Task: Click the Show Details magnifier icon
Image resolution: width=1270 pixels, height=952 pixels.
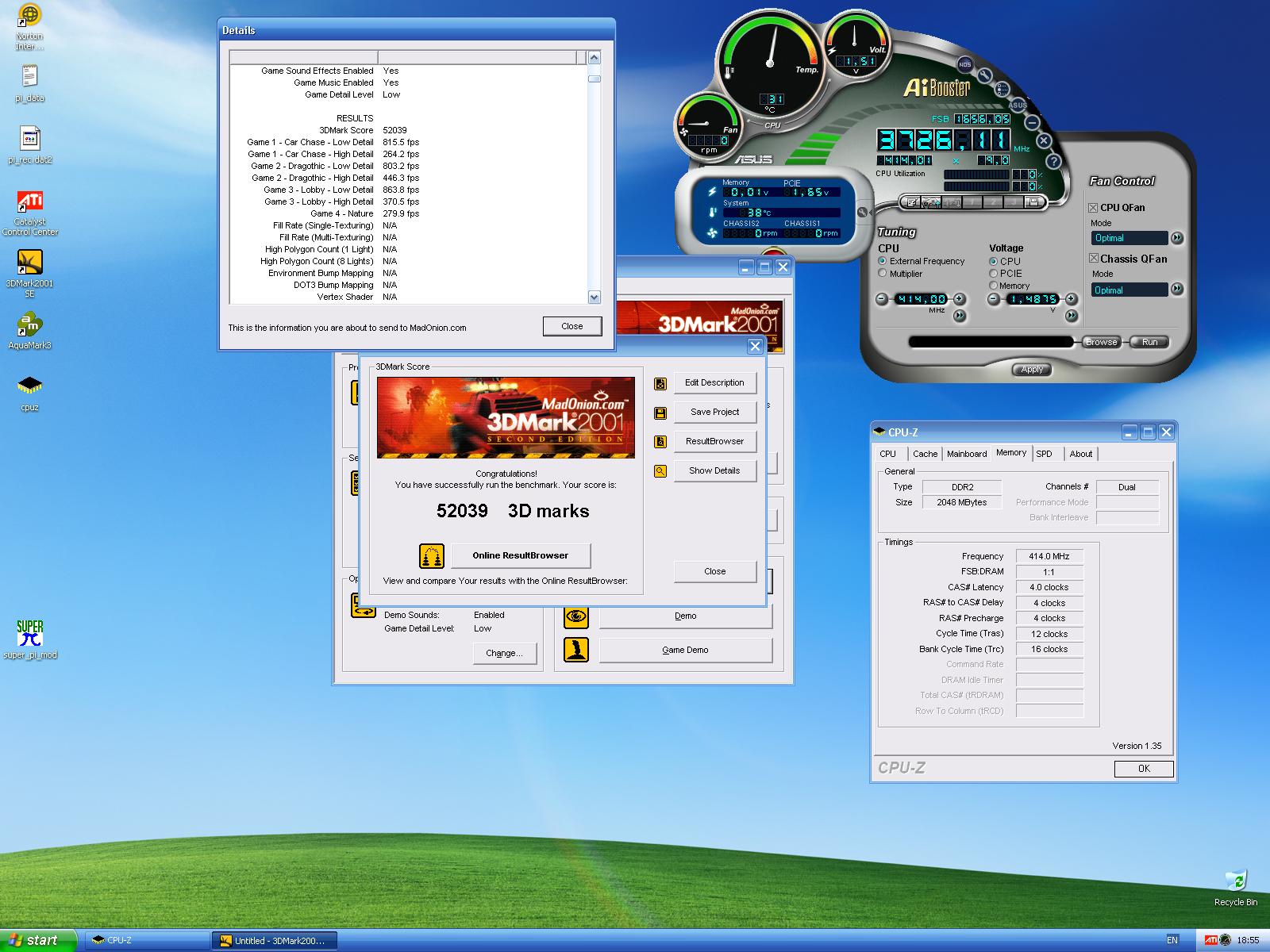Action: [660, 471]
